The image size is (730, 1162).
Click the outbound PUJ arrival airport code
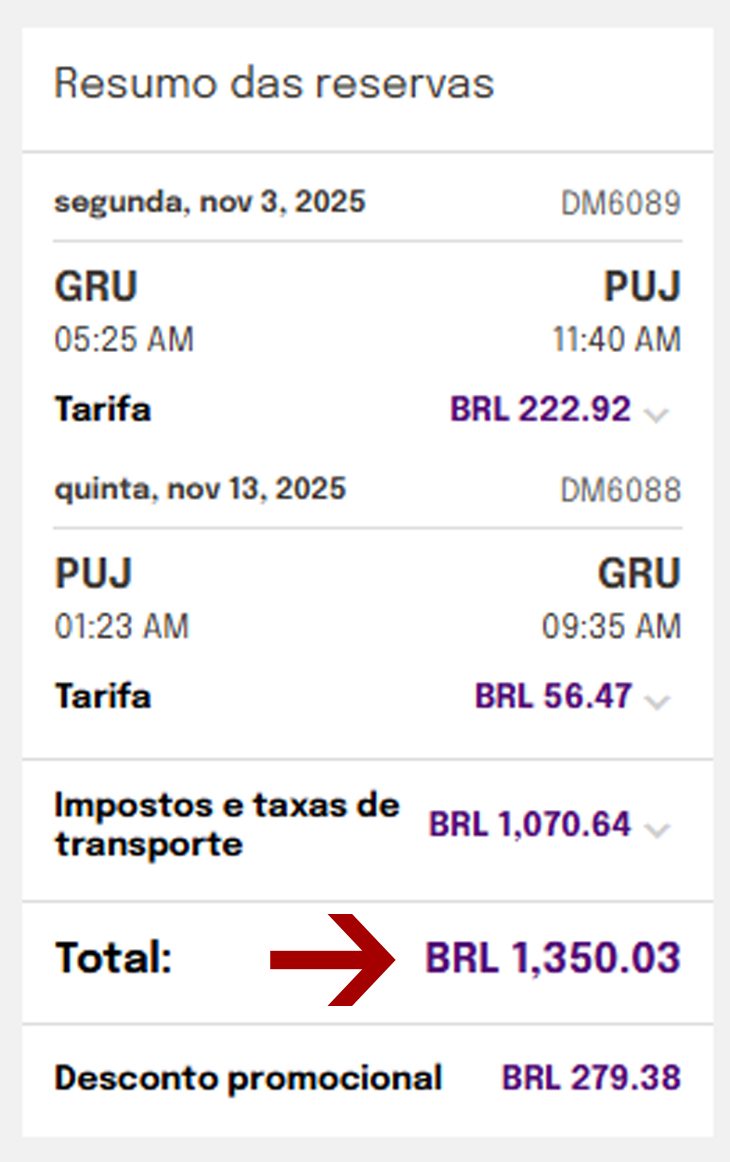point(642,286)
